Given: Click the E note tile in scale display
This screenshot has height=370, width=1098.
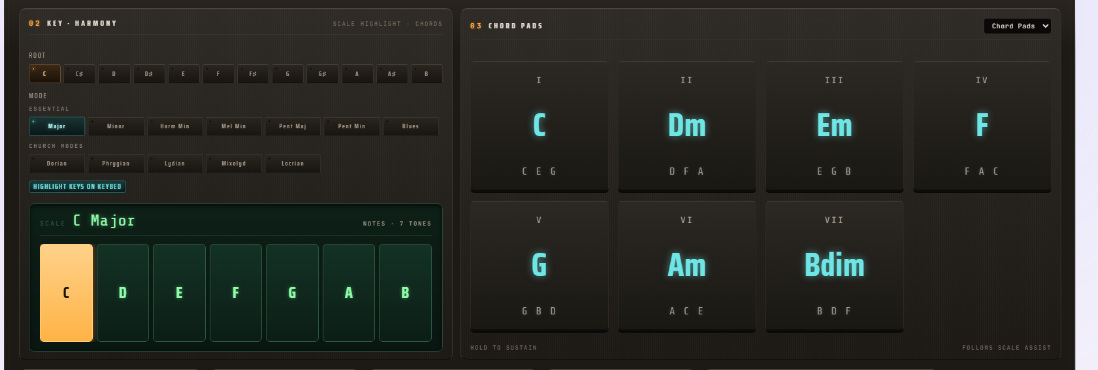Looking at the screenshot, I should pyautogui.click(x=179, y=293).
